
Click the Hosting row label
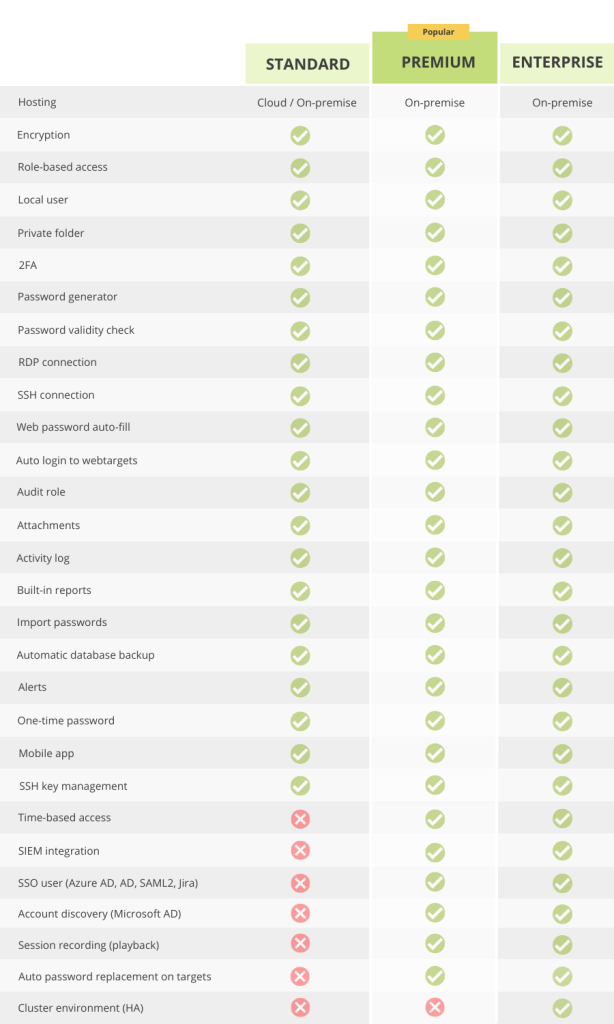pyautogui.click(x=37, y=102)
